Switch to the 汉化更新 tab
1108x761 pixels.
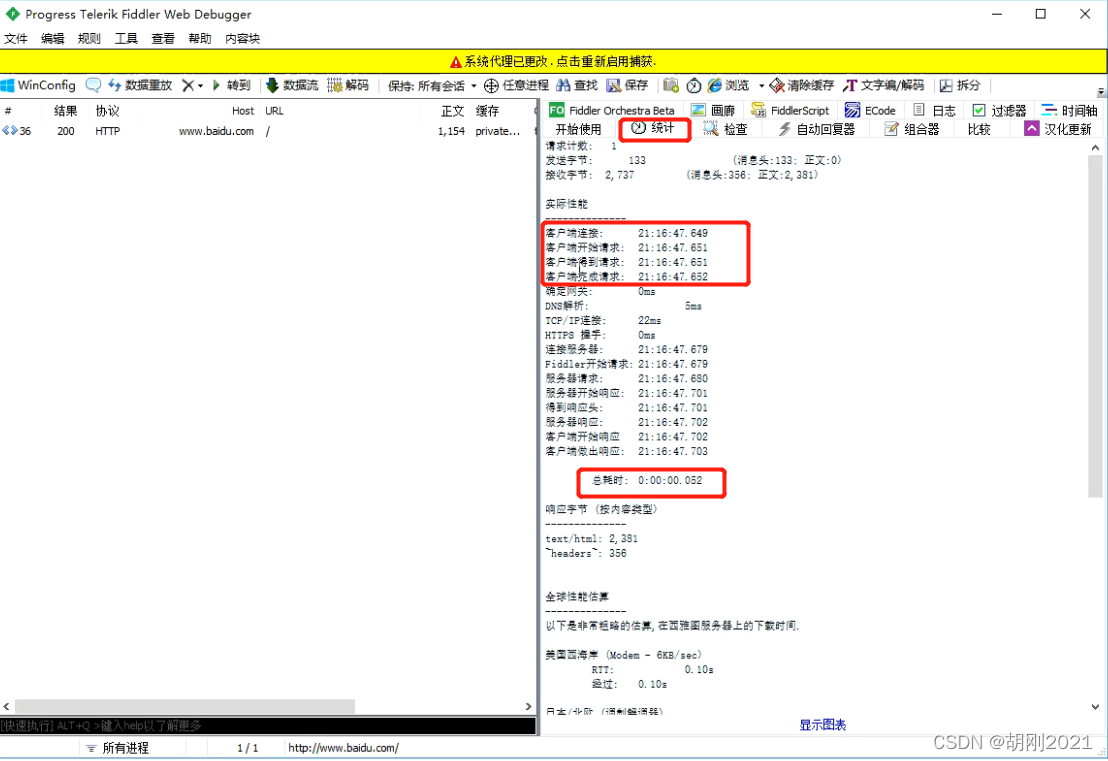pyautogui.click(x=1058, y=129)
